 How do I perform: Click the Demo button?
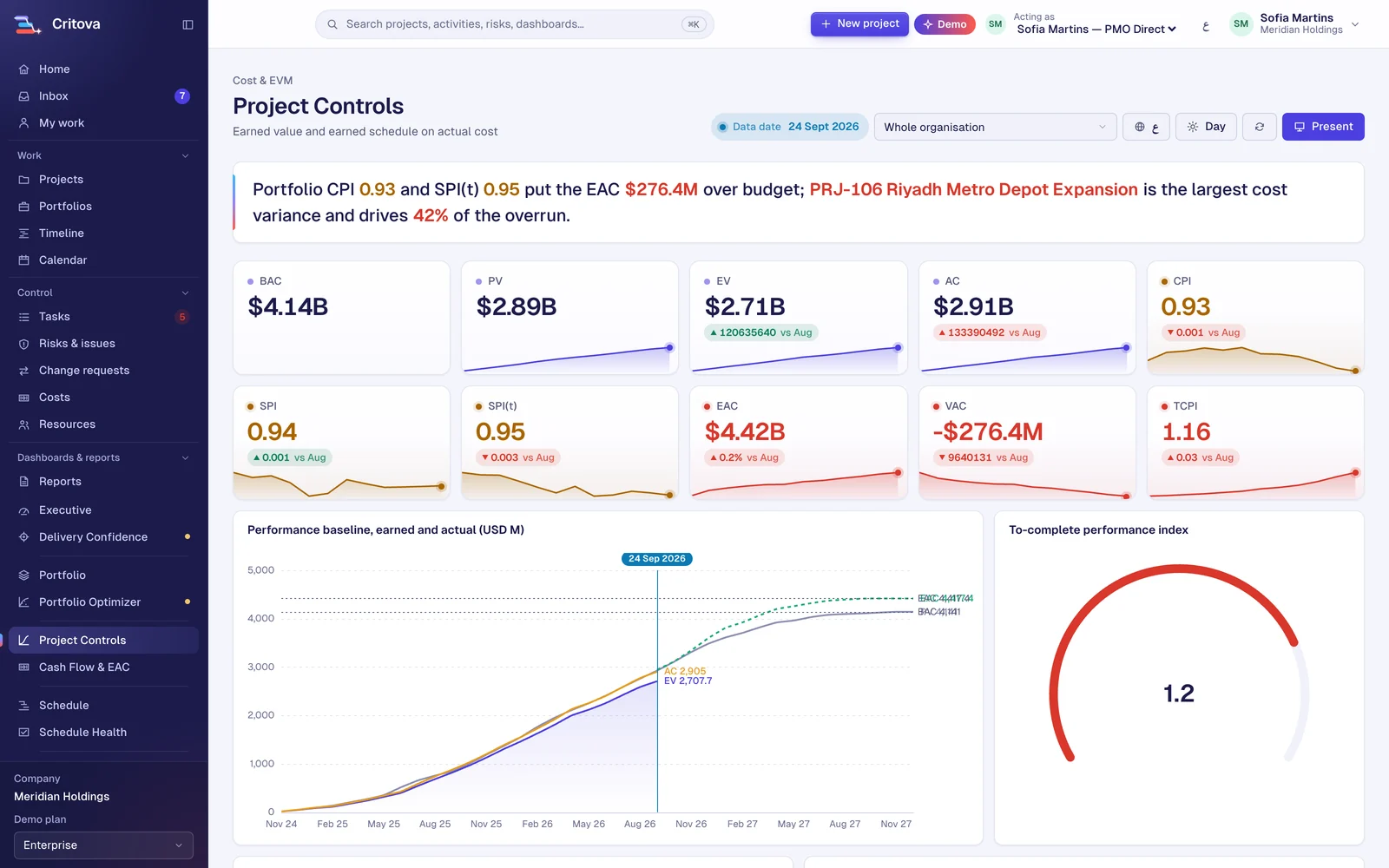tap(945, 24)
